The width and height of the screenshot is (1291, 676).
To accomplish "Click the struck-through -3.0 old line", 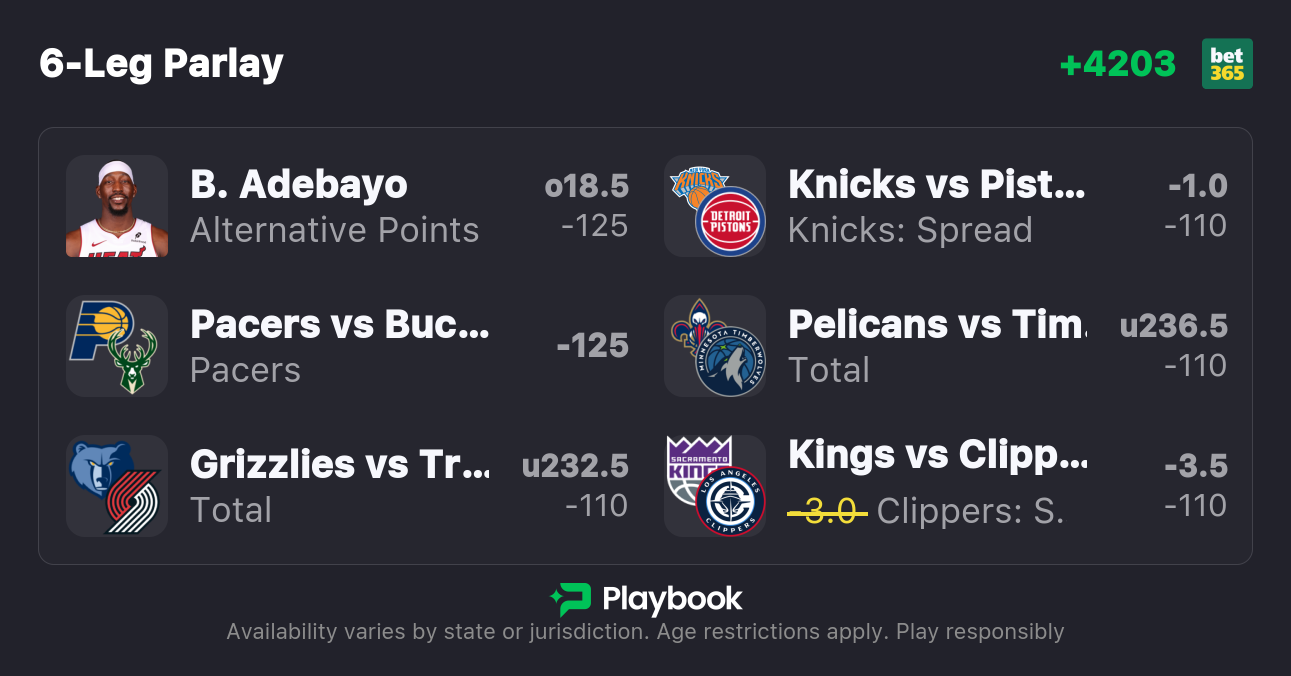I will point(827,511).
